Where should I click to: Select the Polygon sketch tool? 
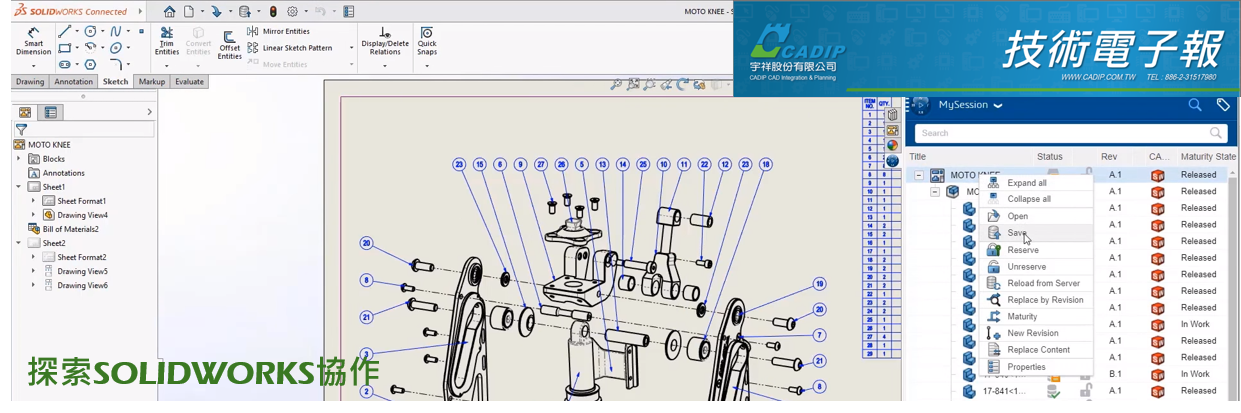pos(91,64)
